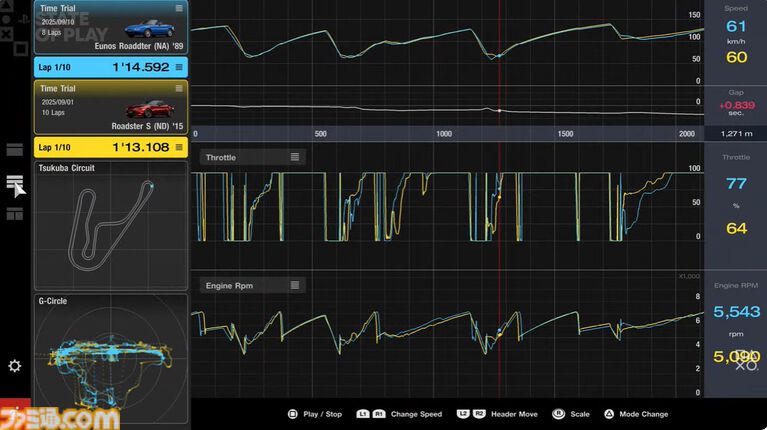Click the L2 Header Move button icon

click(463, 414)
